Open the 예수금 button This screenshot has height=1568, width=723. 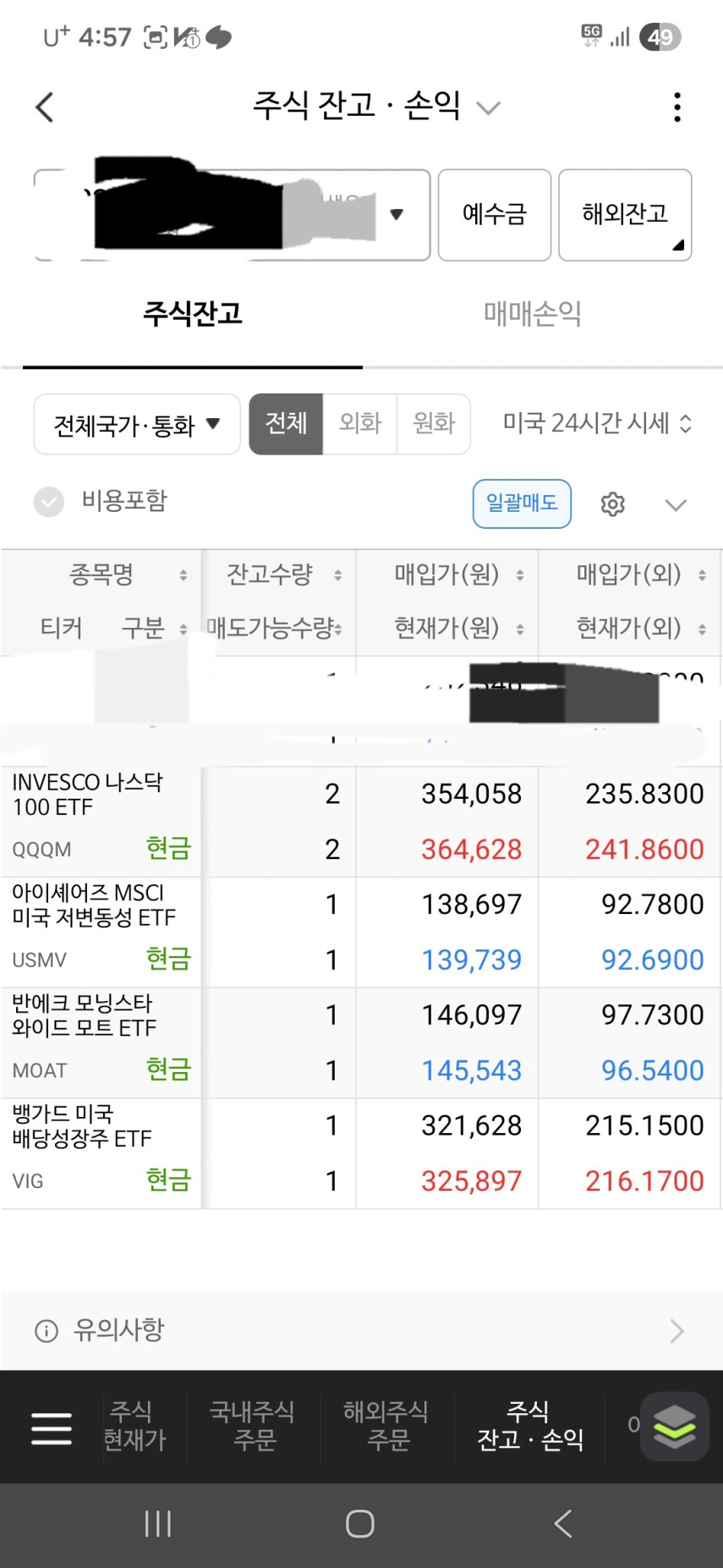[x=494, y=214]
